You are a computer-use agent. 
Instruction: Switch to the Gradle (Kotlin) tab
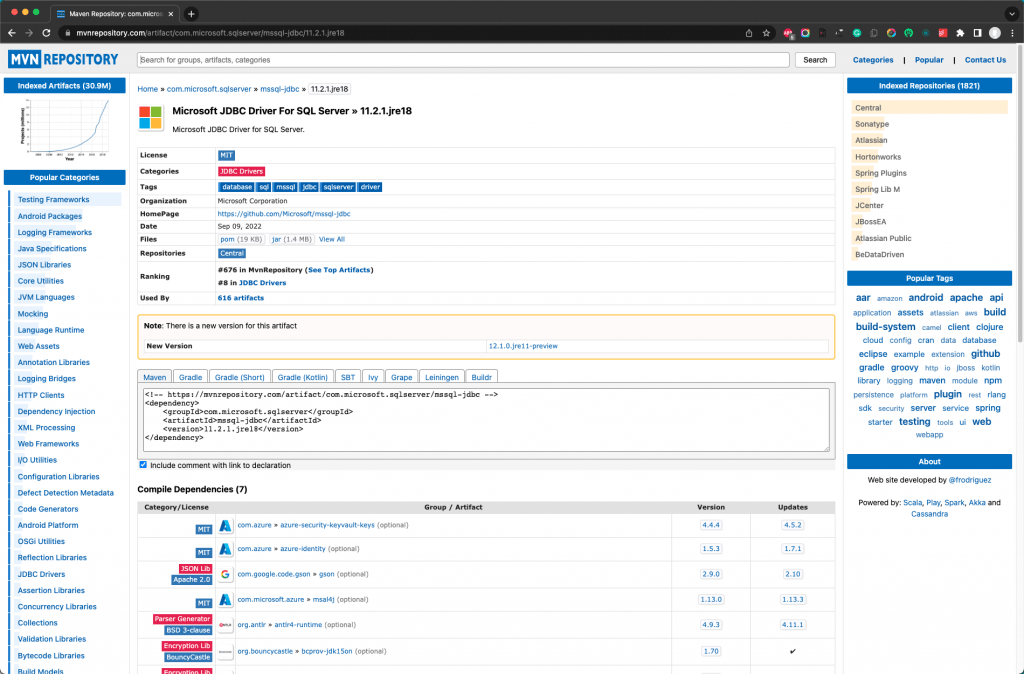[x=302, y=377]
